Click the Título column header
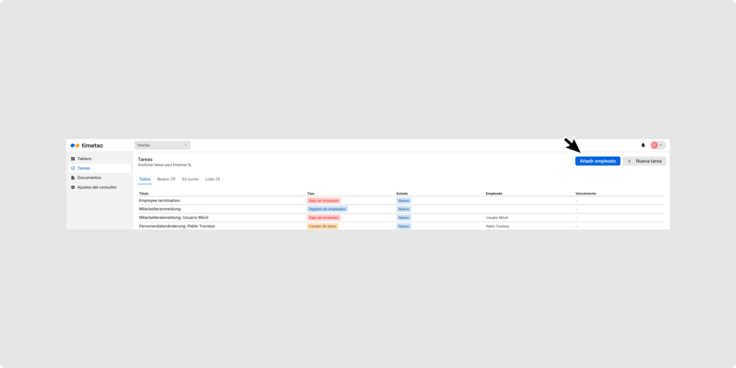Viewport: 736px width, 368px height. [144, 193]
